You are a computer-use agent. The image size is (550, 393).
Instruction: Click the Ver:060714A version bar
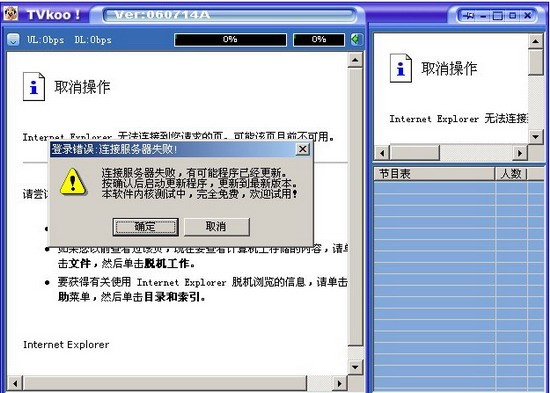229,15
